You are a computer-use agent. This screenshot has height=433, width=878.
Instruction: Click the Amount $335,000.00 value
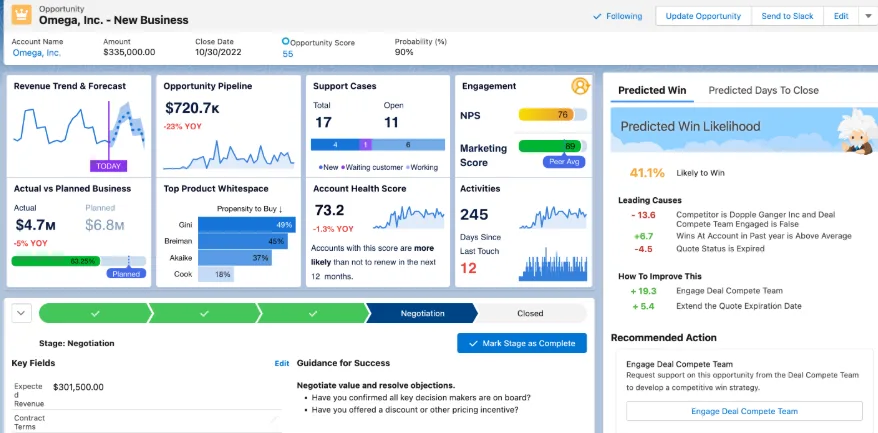tap(129, 52)
